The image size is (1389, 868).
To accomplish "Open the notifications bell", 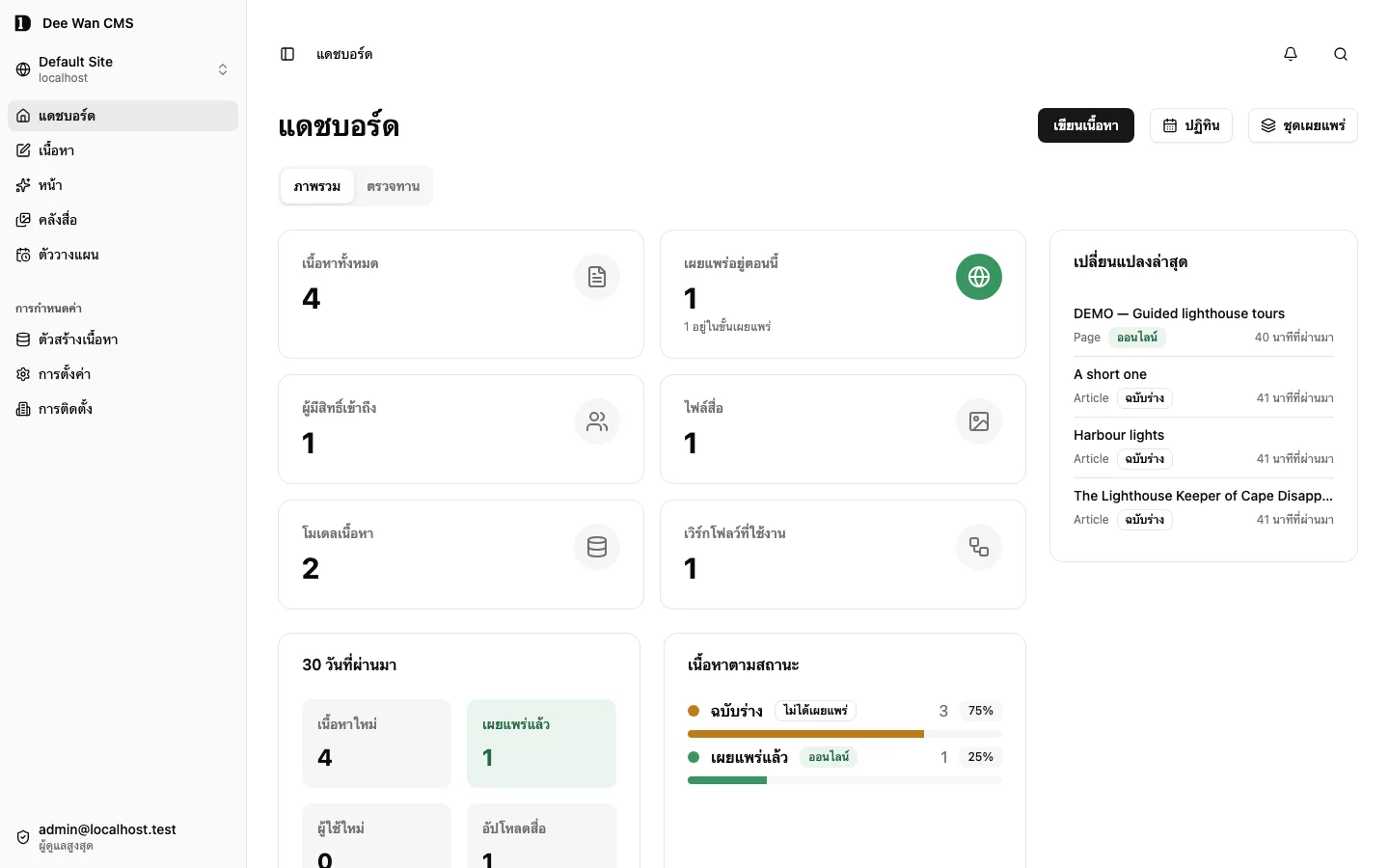I will click(x=1291, y=54).
